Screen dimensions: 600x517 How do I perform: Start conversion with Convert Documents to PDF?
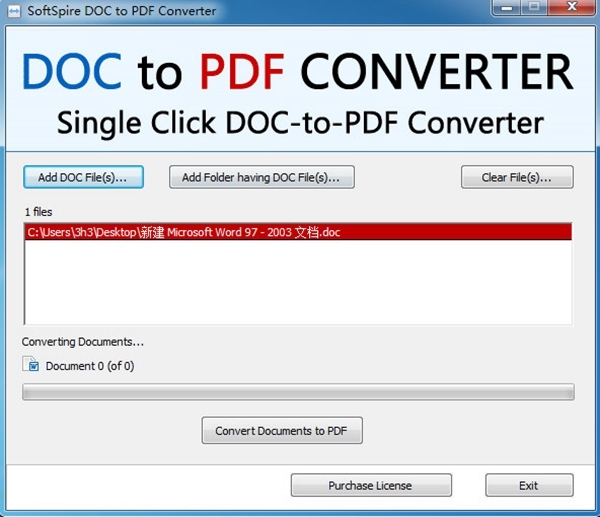(282, 431)
